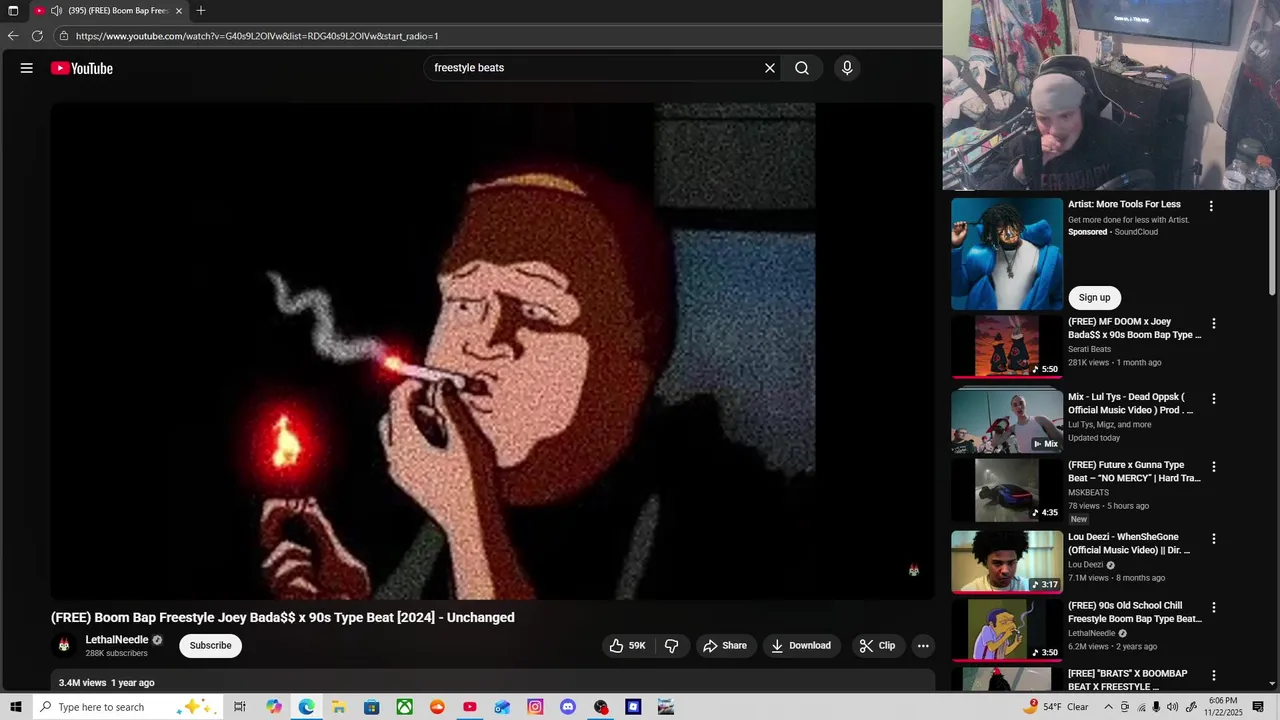The image size is (1280, 720).
Task: Open options for 90s Old School Chill video
Action: 1214,607
